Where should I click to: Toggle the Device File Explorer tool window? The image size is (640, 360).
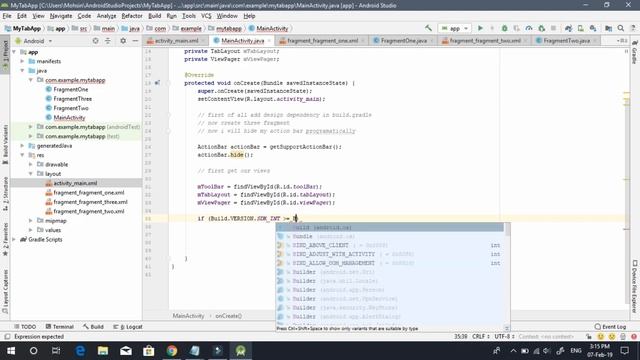tap(635, 287)
